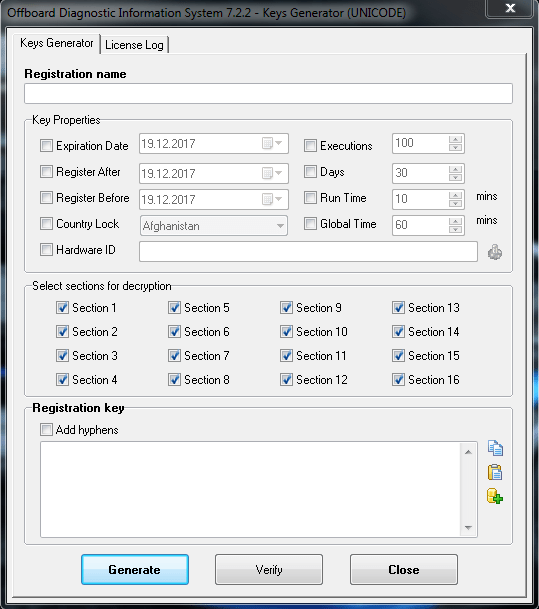This screenshot has width=539, height=609.
Task: Toggle the Hardware ID checkbox
Action: coord(46,250)
